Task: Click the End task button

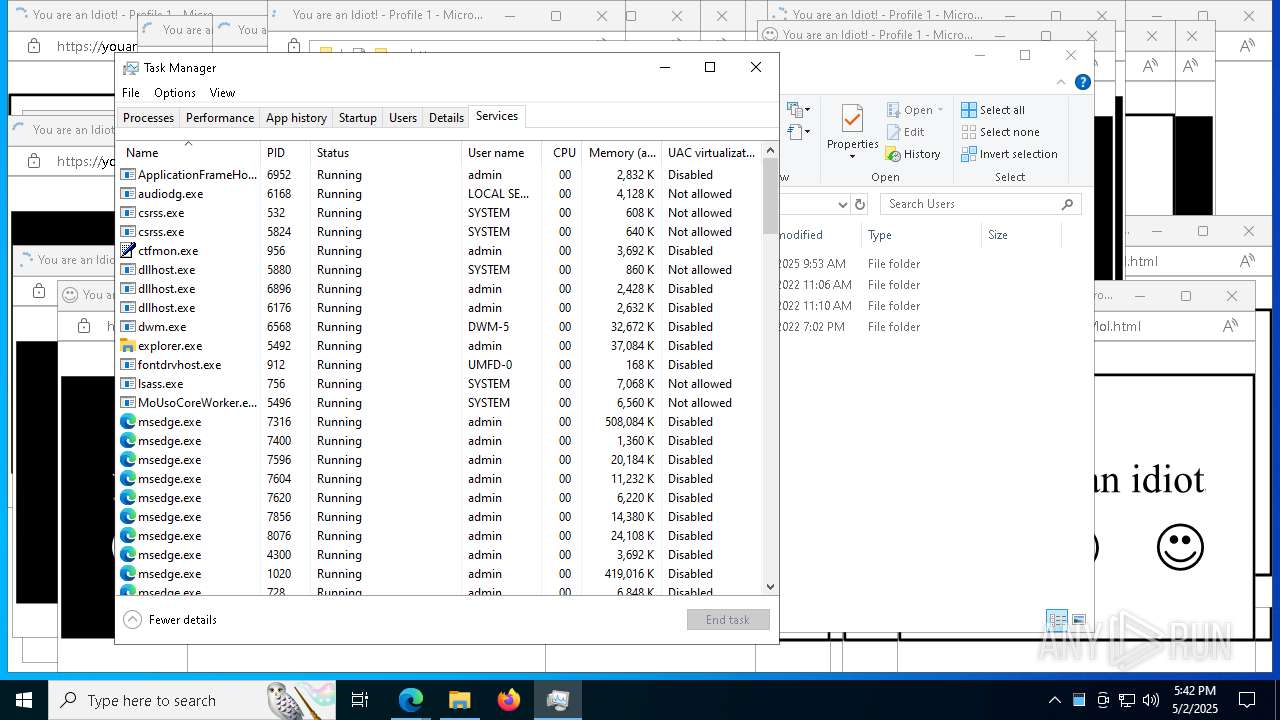Action: coord(728,620)
